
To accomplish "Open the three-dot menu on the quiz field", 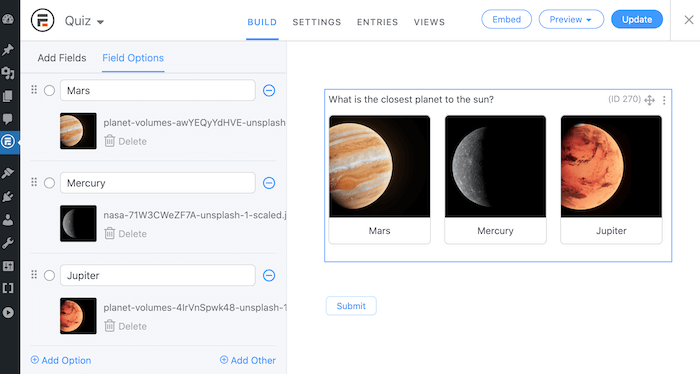I will 664,100.
